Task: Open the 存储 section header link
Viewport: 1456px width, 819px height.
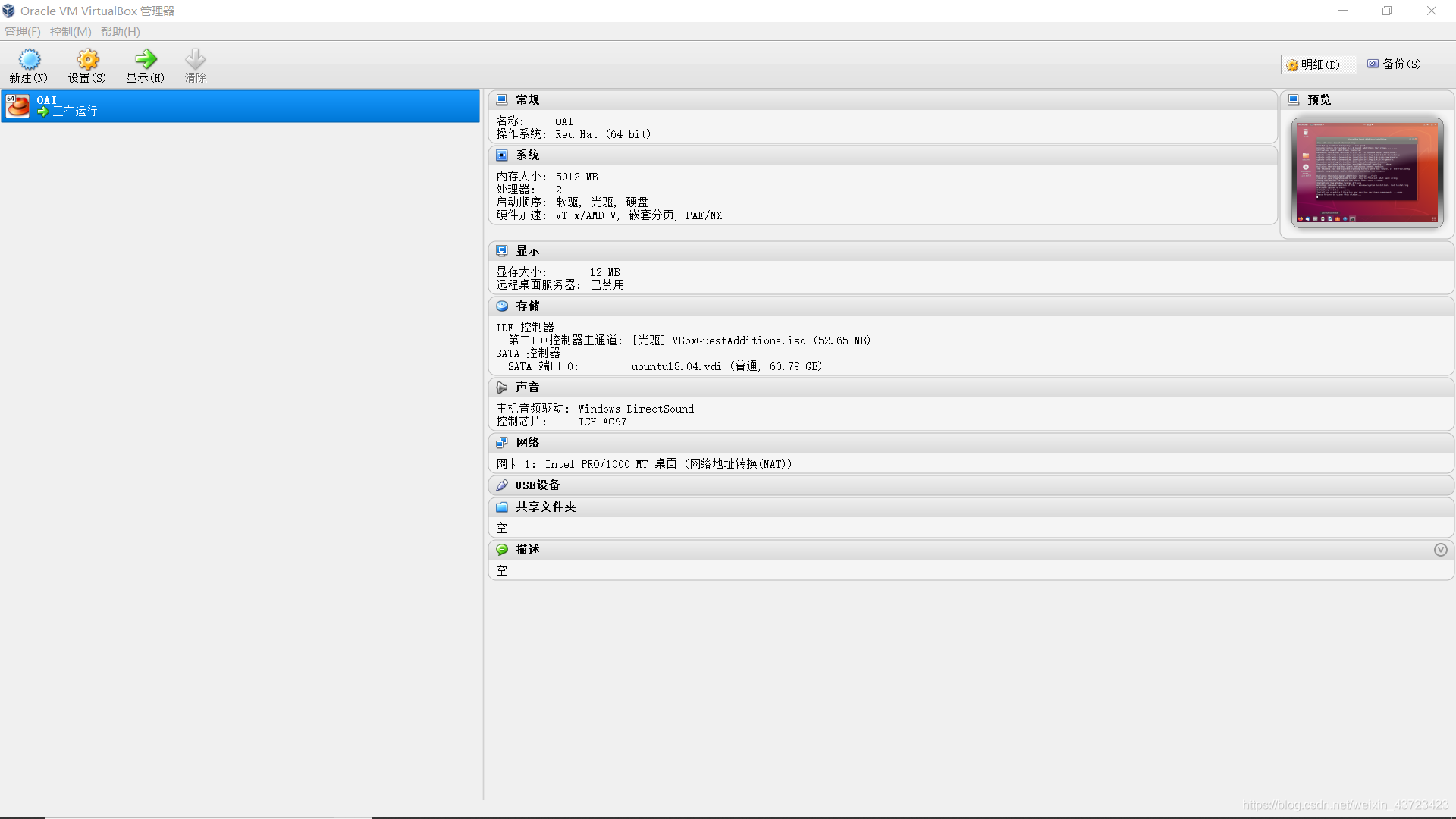Action: (x=528, y=306)
